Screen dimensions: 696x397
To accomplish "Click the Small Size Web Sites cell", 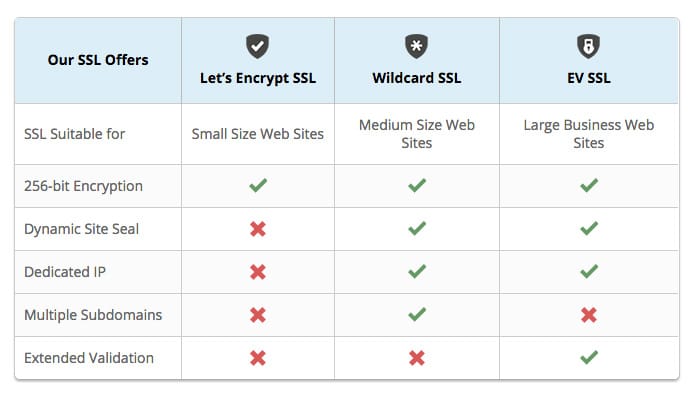I will click(x=258, y=134).
